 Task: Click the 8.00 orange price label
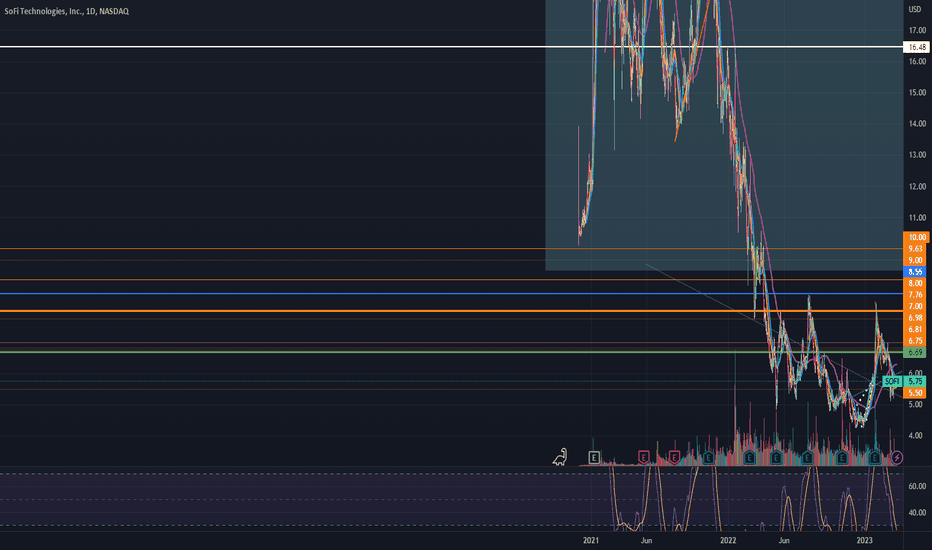pos(916,283)
